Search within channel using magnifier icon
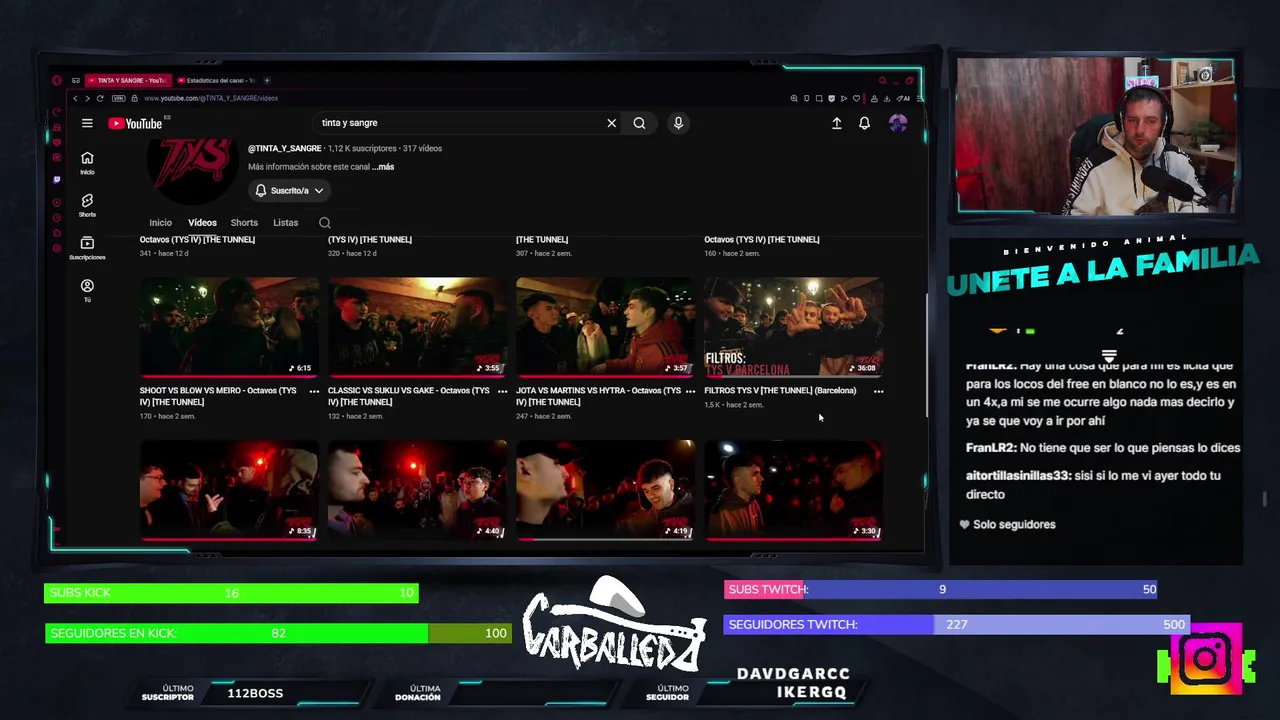This screenshot has height=720, width=1280. (x=324, y=223)
